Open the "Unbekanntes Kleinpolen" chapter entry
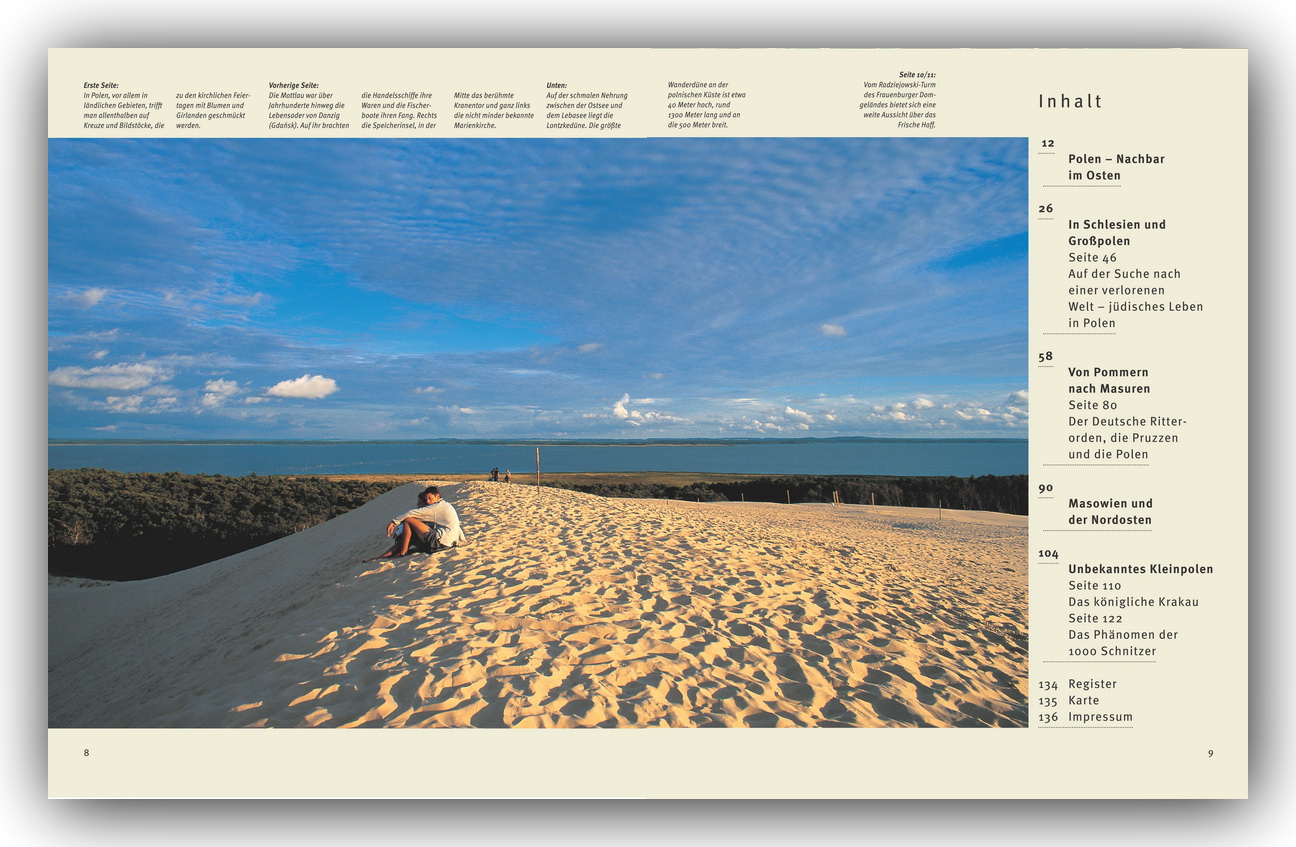 [x=1140, y=569]
